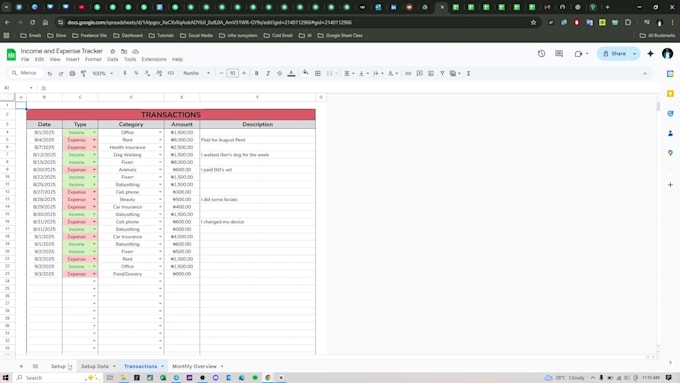Show all sheets list button

pyautogui.click(x=36, y=367)
